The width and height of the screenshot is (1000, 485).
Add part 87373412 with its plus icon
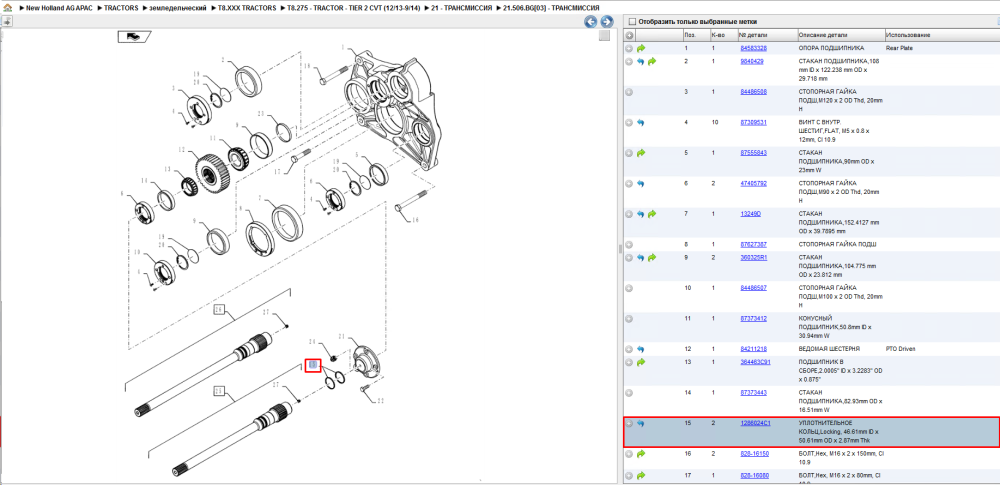coord(629,318)
